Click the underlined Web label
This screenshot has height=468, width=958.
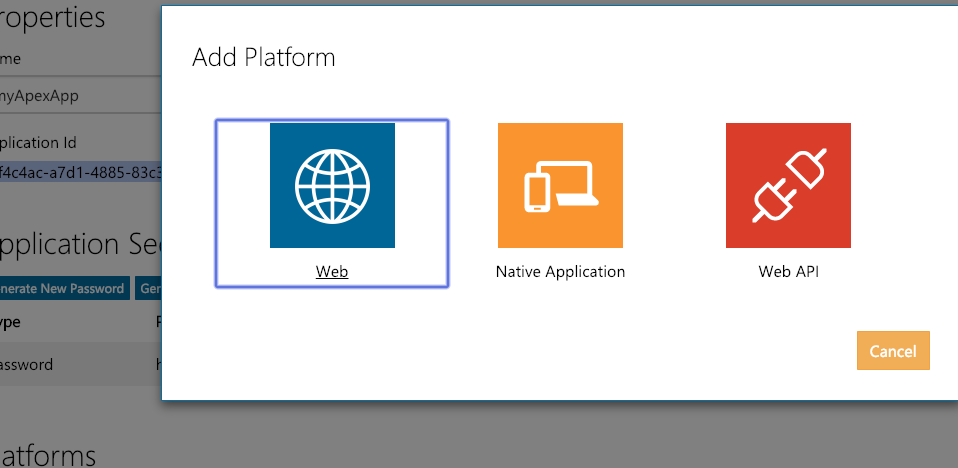332,271
